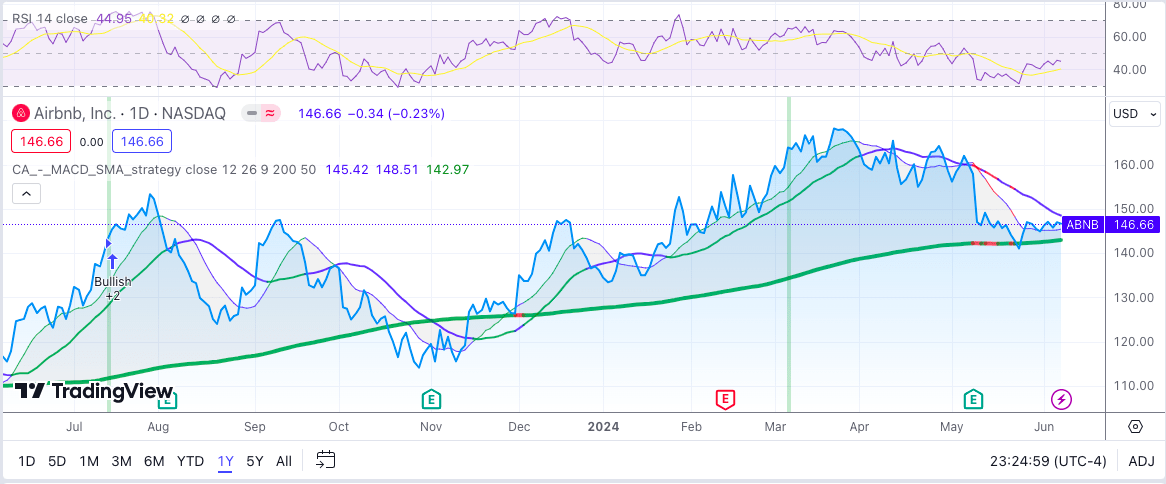This screenshot has width=1166, height=484.
Task: Click the Oct label on the time axis
Action: (x=339, y=427)
